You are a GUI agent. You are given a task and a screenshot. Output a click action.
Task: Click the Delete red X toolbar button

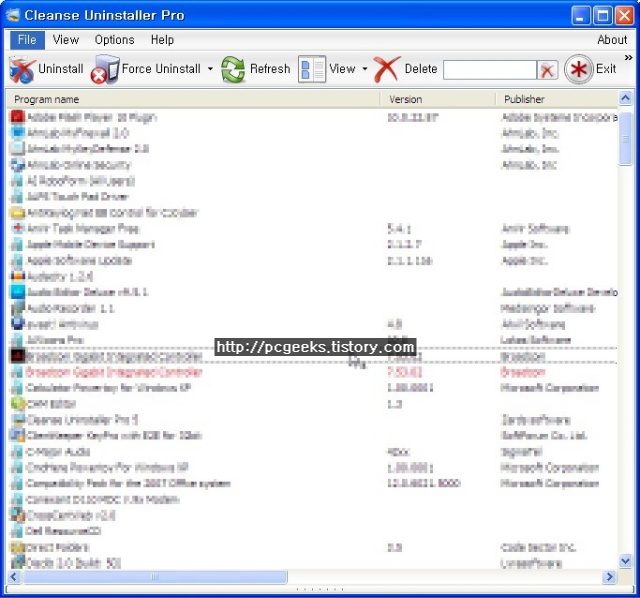pos(405,69)
